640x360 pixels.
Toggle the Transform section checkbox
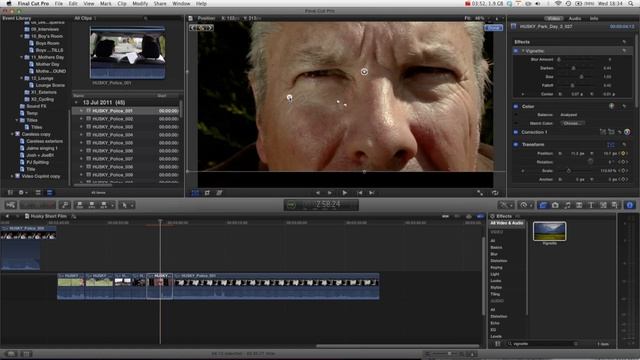(x=516, y=144)
